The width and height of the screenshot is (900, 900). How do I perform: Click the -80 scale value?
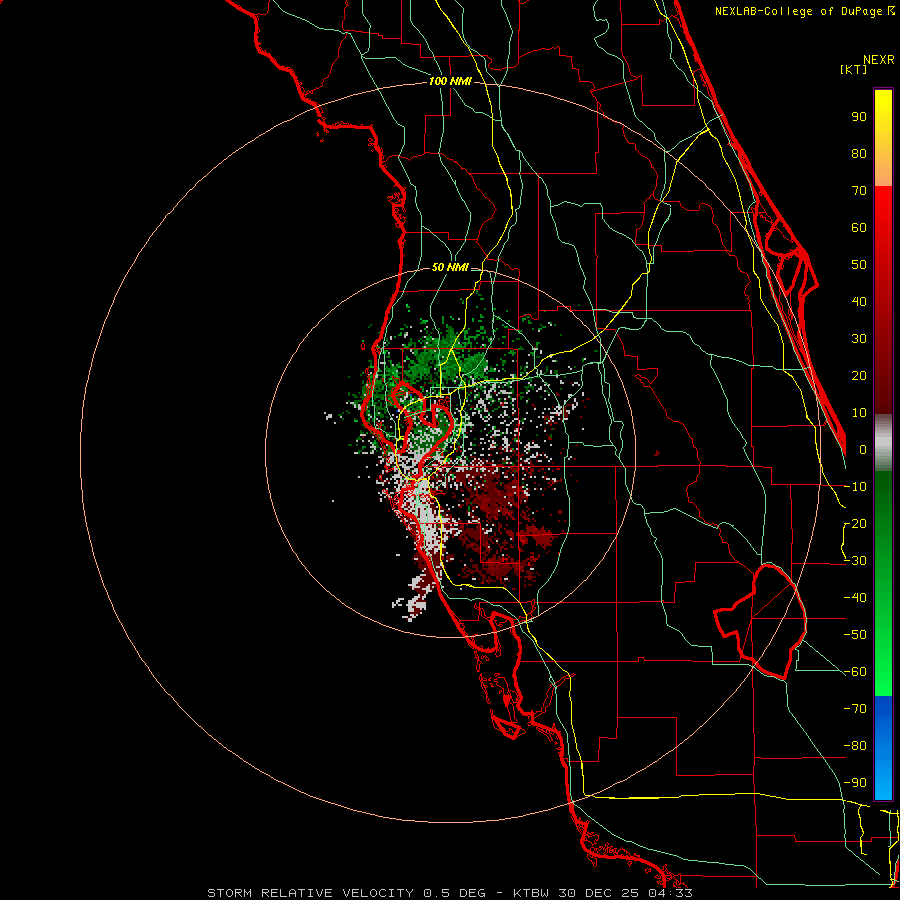tap(855, 746)
